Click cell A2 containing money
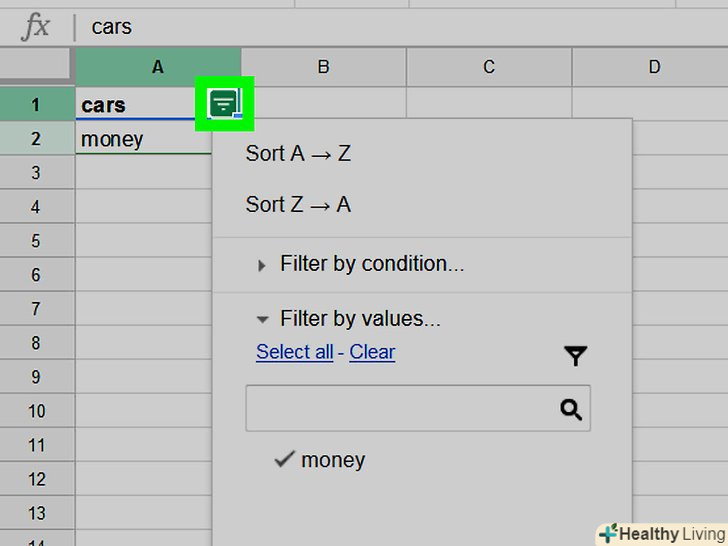This screenshot has height=546, width=728. [x=140, y=139]
